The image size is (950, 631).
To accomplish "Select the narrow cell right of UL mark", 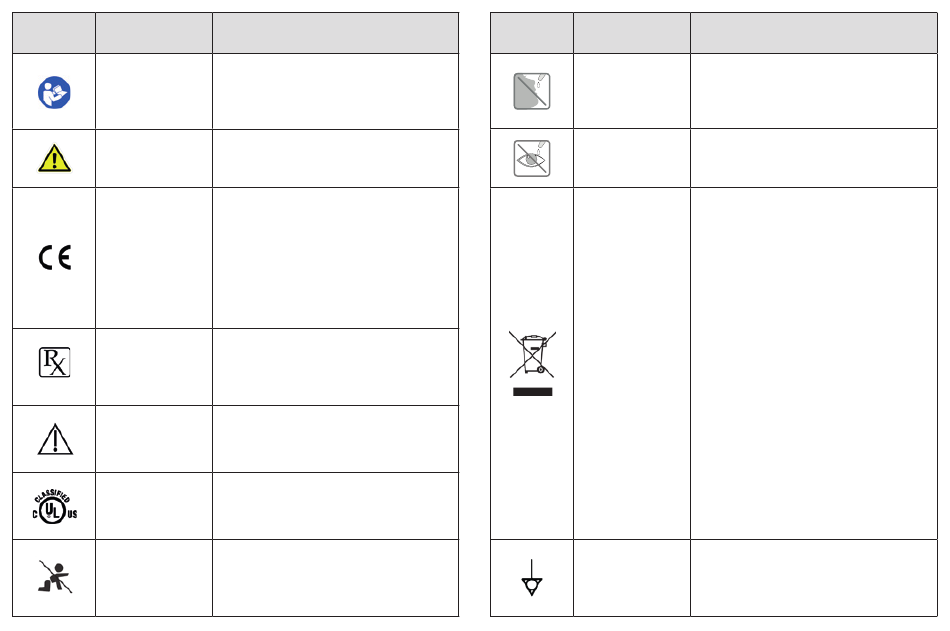I will point(154,506).
